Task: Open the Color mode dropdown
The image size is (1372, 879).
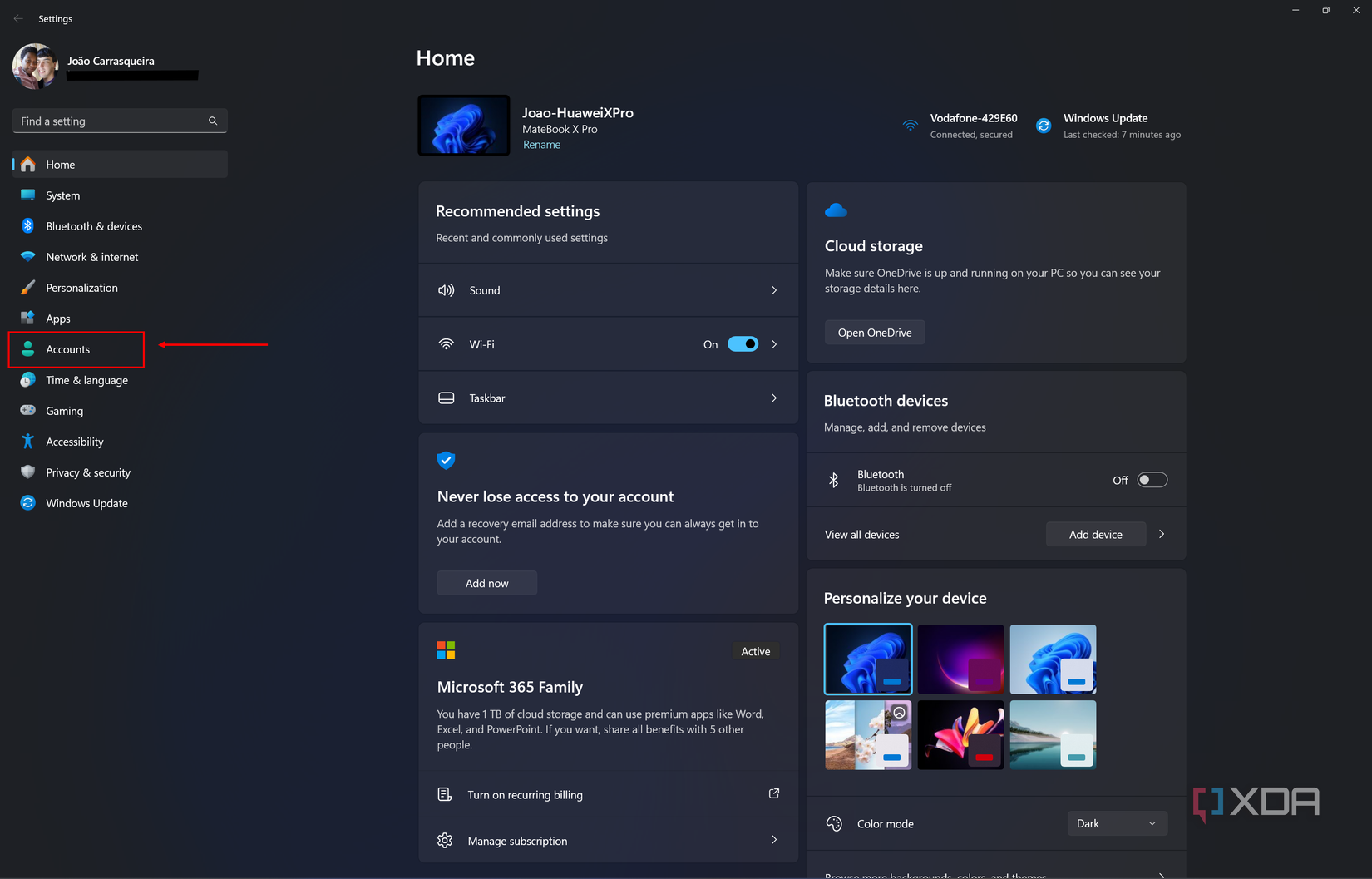Action: (x=1117, y=822)
